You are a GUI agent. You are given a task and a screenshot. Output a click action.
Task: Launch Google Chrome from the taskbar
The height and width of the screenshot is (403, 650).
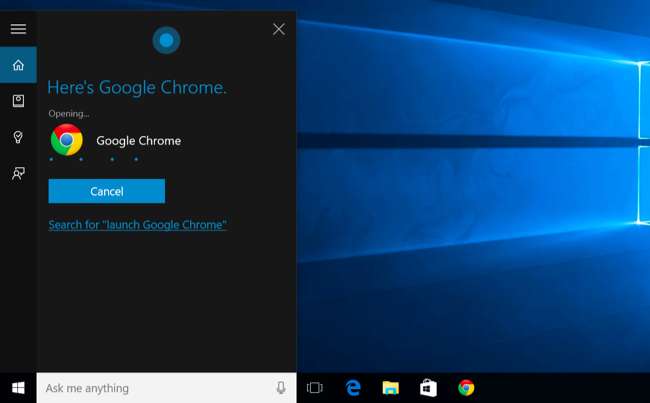pyautogui.click(x=466, y=388)
